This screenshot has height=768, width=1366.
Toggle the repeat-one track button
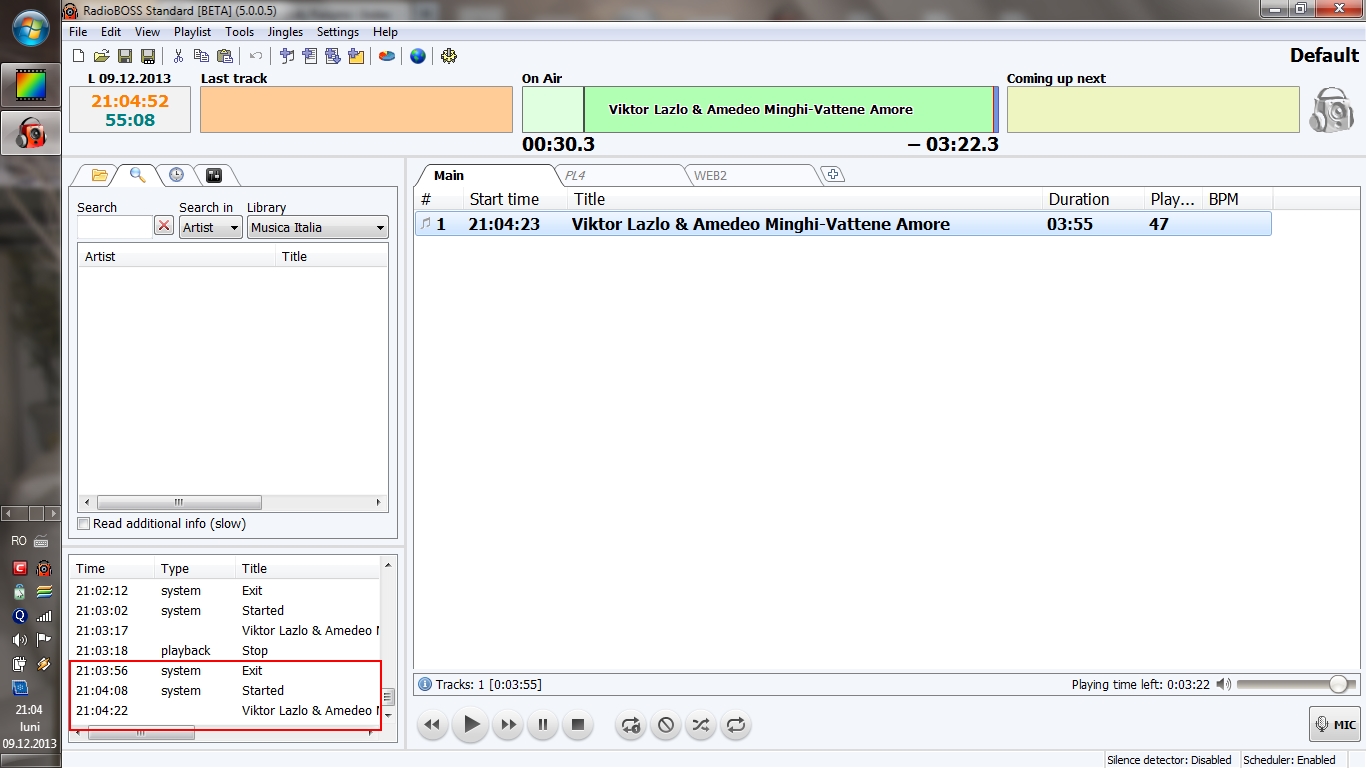click(x=631, y=725)
